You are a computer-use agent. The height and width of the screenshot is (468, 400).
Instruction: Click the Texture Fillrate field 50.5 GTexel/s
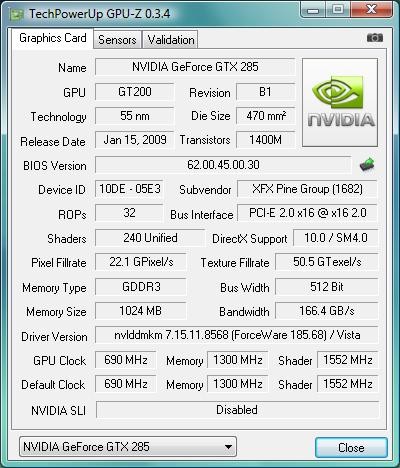point(327,262)
